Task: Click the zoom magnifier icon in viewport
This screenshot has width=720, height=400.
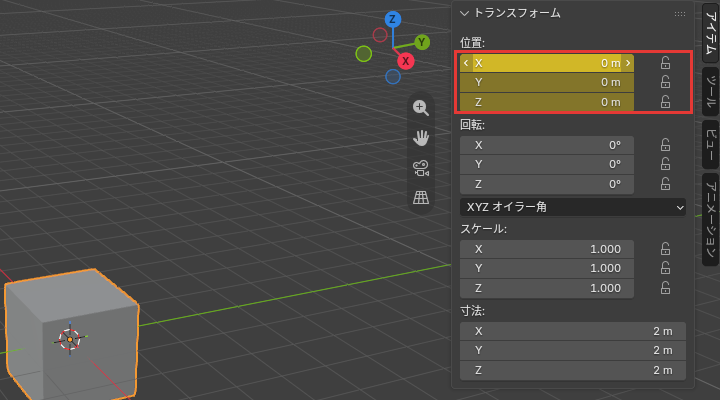Action: [421, 108]
